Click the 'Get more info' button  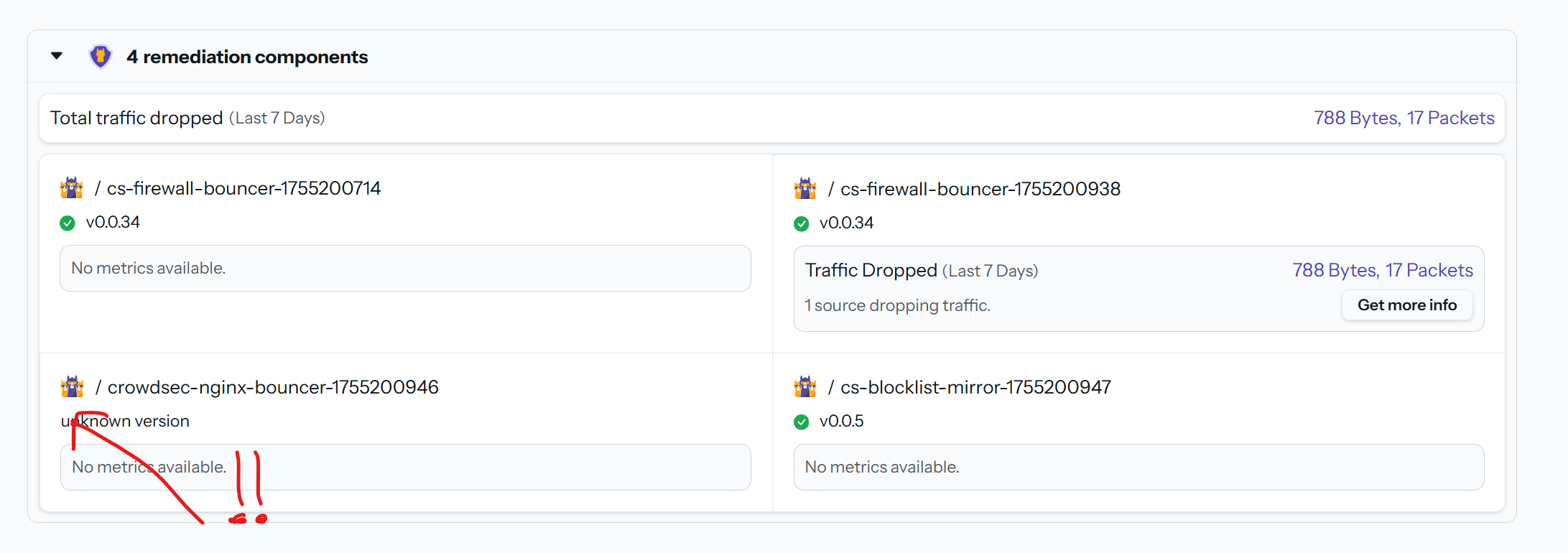tap(1407, 305)
